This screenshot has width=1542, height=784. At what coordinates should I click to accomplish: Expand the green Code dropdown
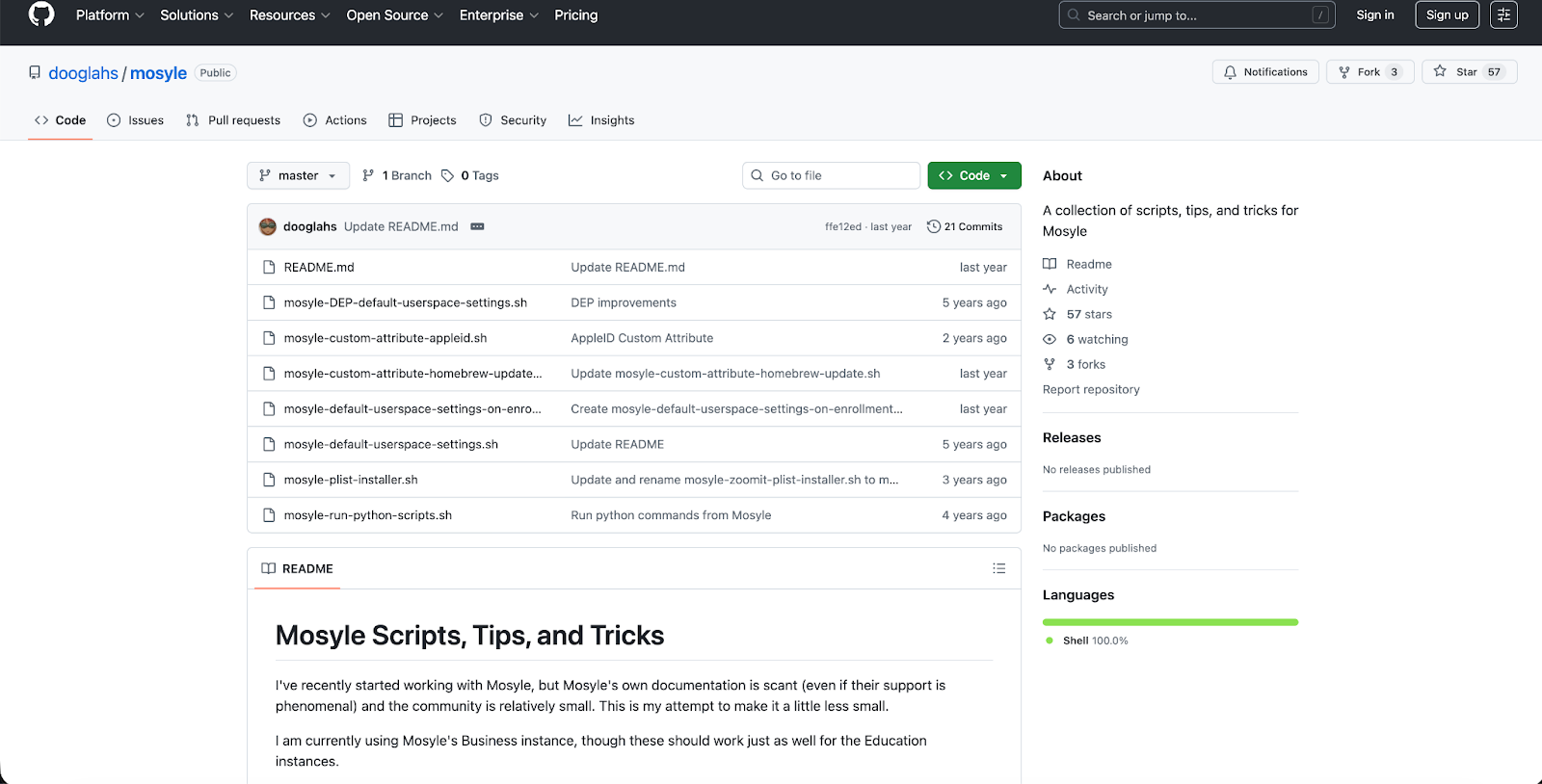click(x=973, y=175)
